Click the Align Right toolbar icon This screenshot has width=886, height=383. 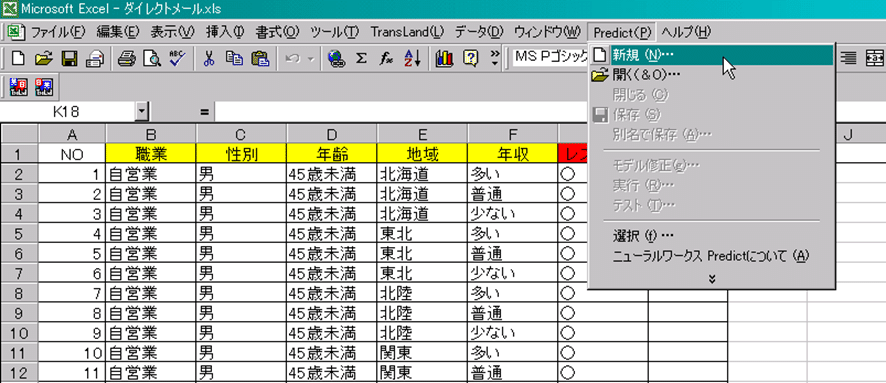click(x=848, y=58)
